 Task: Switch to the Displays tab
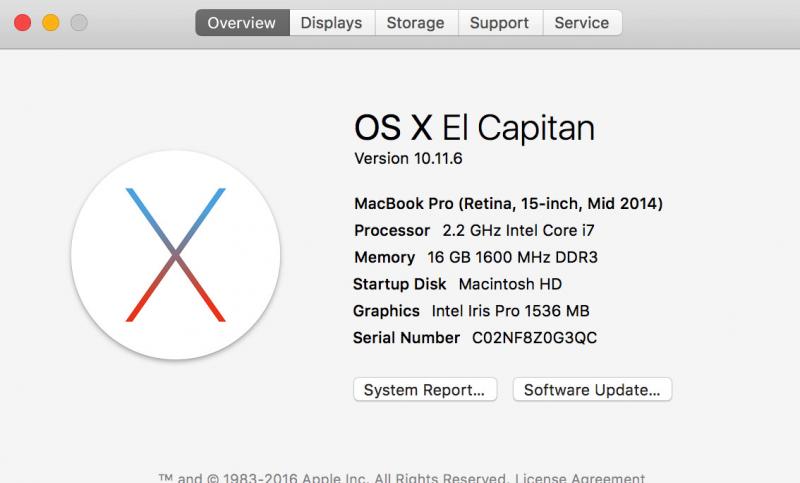click(x=331, y=23)
